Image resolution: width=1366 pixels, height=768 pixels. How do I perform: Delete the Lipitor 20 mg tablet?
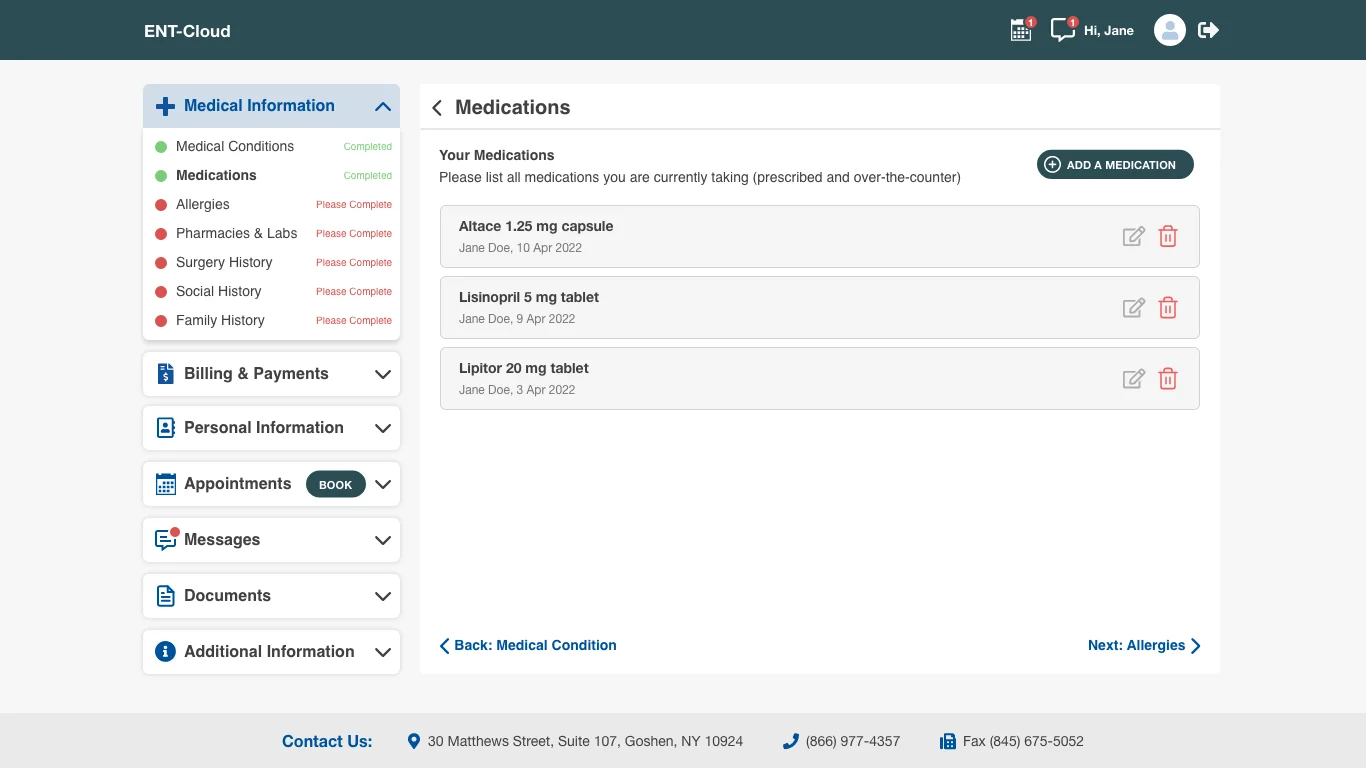pyautogui.click(x=1167, y=379)
